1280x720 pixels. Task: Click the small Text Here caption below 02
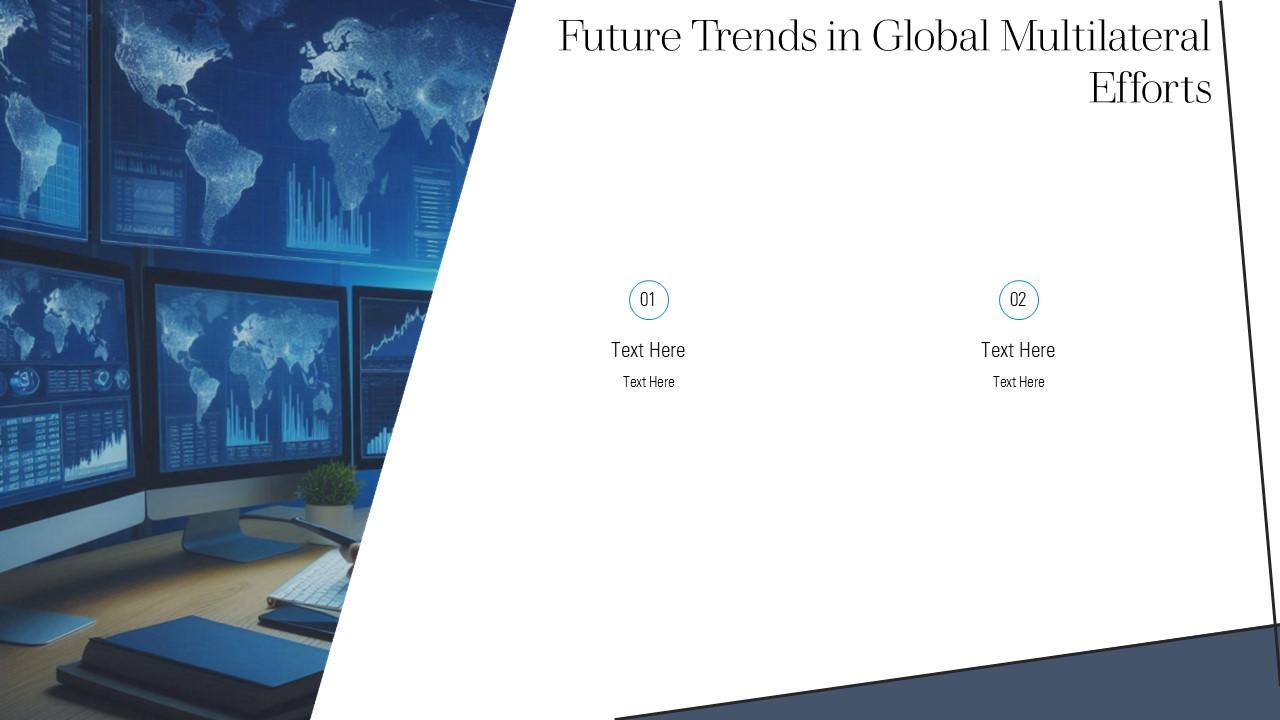point(1018,382)
